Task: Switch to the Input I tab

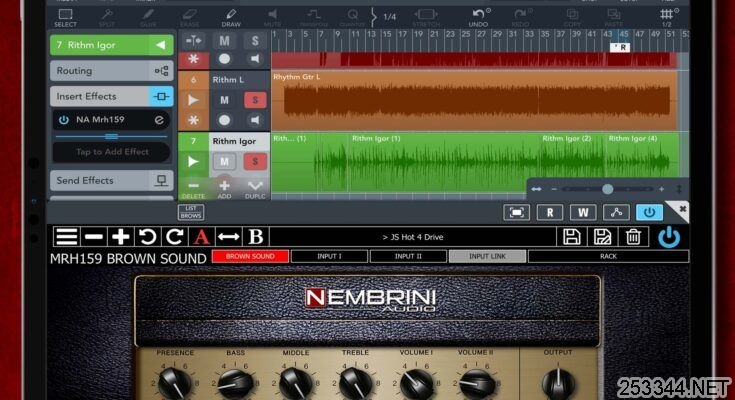Action: (x=329, y=257)
